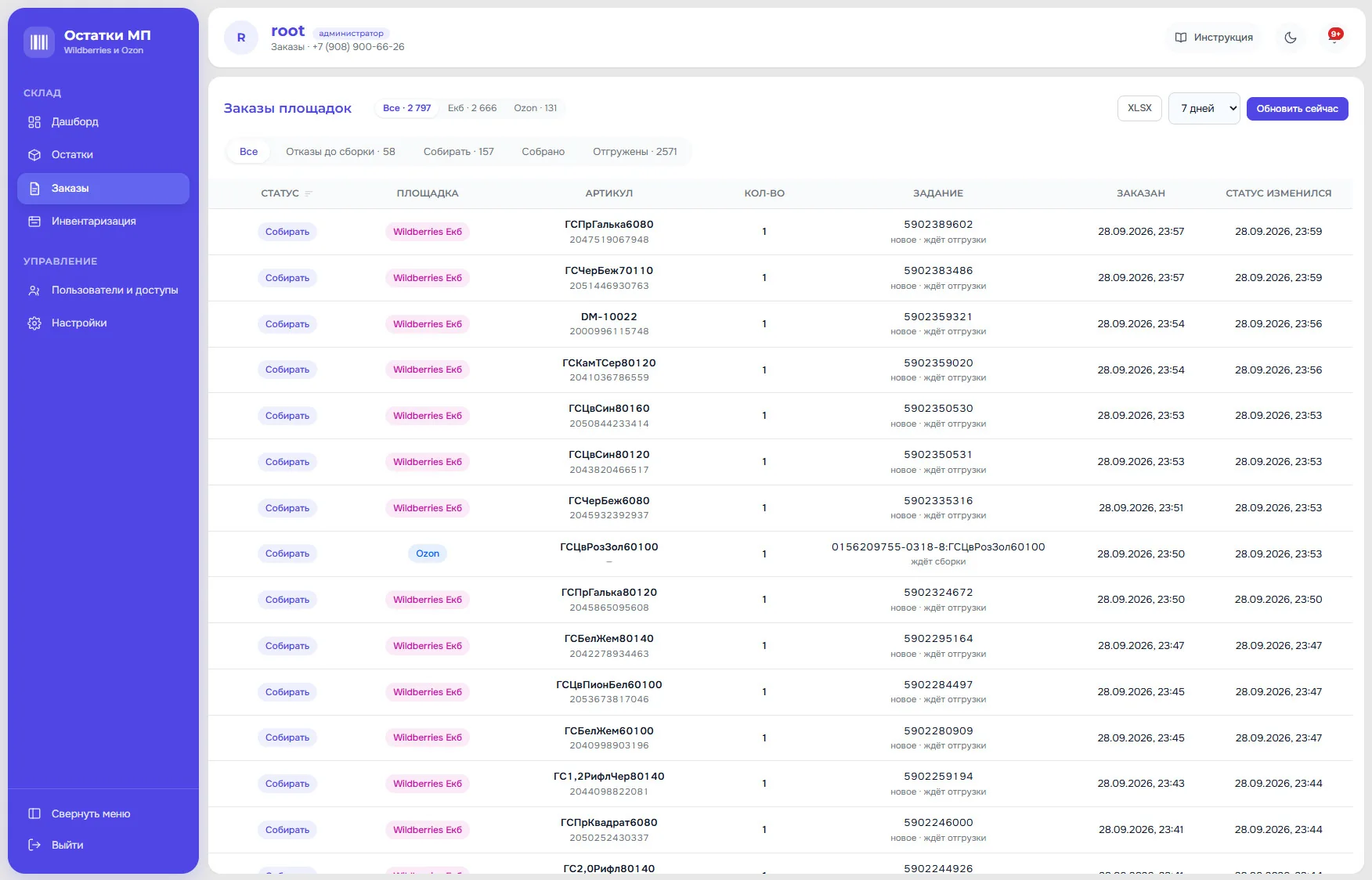Click task 0156209755-0318-8:ГСЦвРозЗол60100

pyautogui.click(x=938, y=547)
